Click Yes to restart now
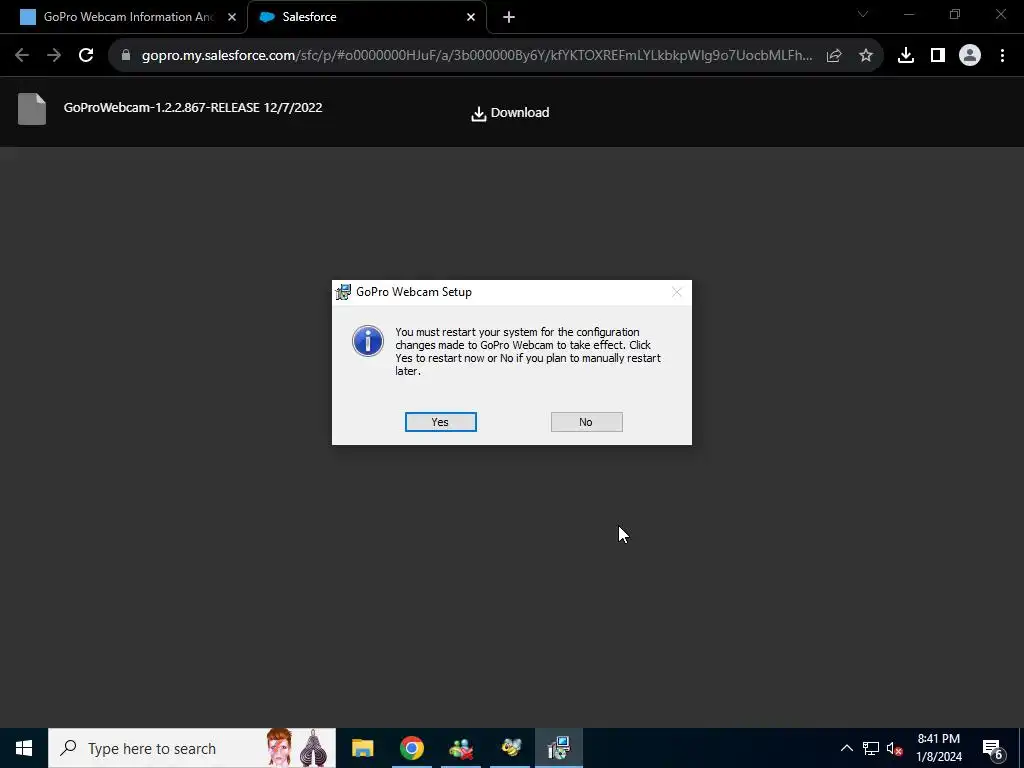Viewport: 1024px width, 768px height. 440,422
